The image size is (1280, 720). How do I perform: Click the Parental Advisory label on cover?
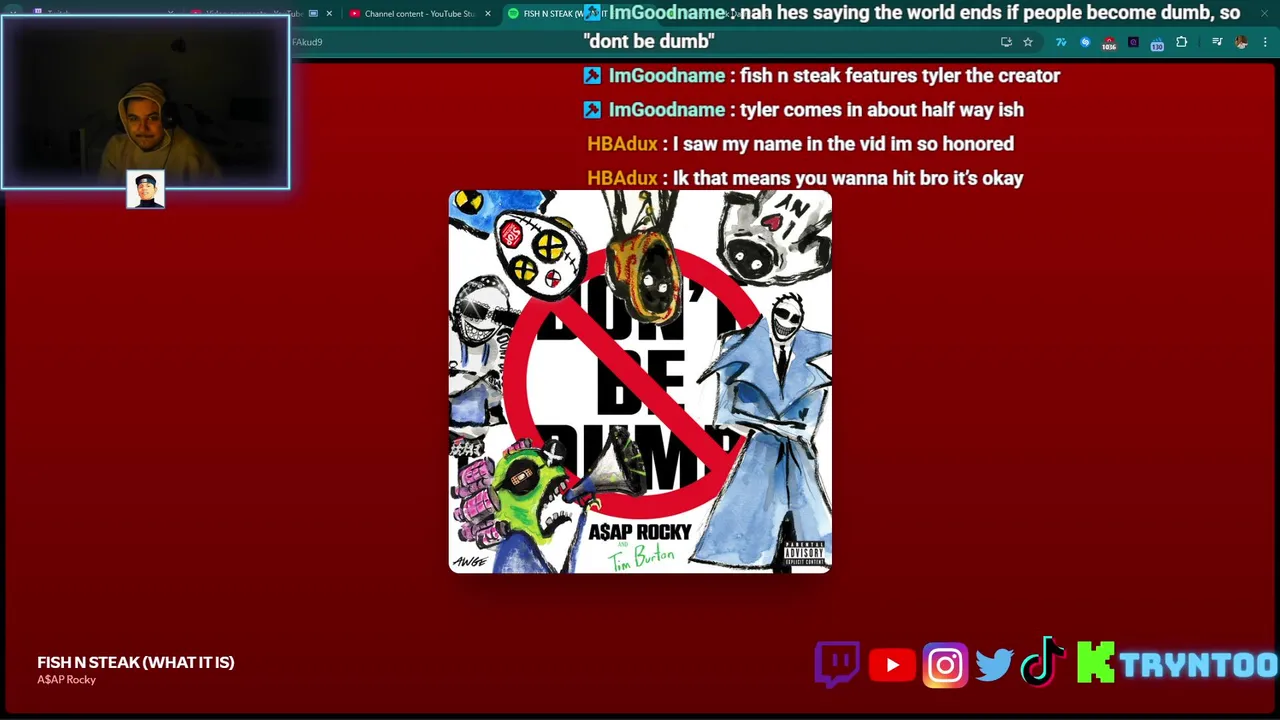803,555
